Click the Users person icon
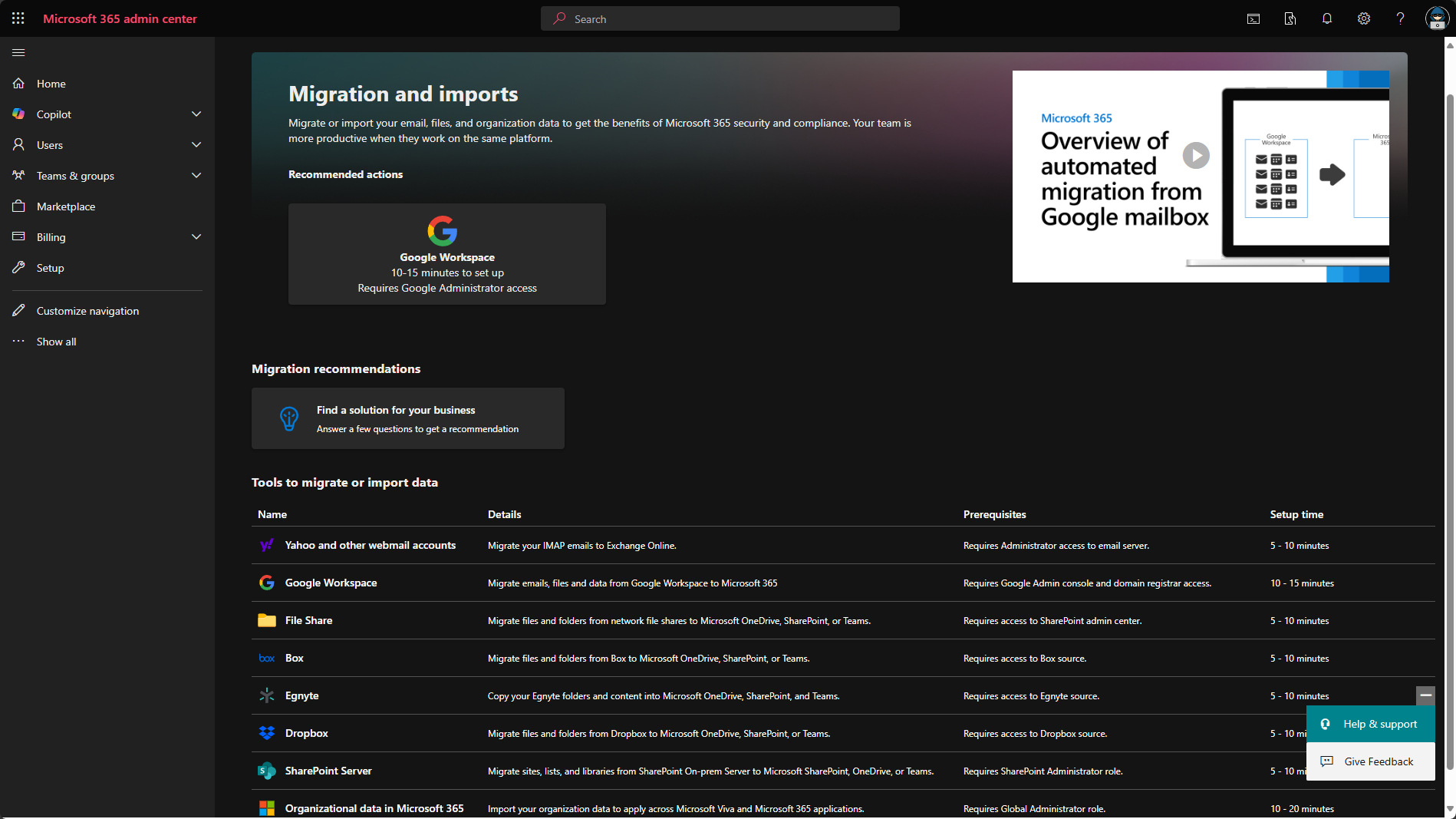This screenshot has width=1456, height=819. click(x=18, y=144)
